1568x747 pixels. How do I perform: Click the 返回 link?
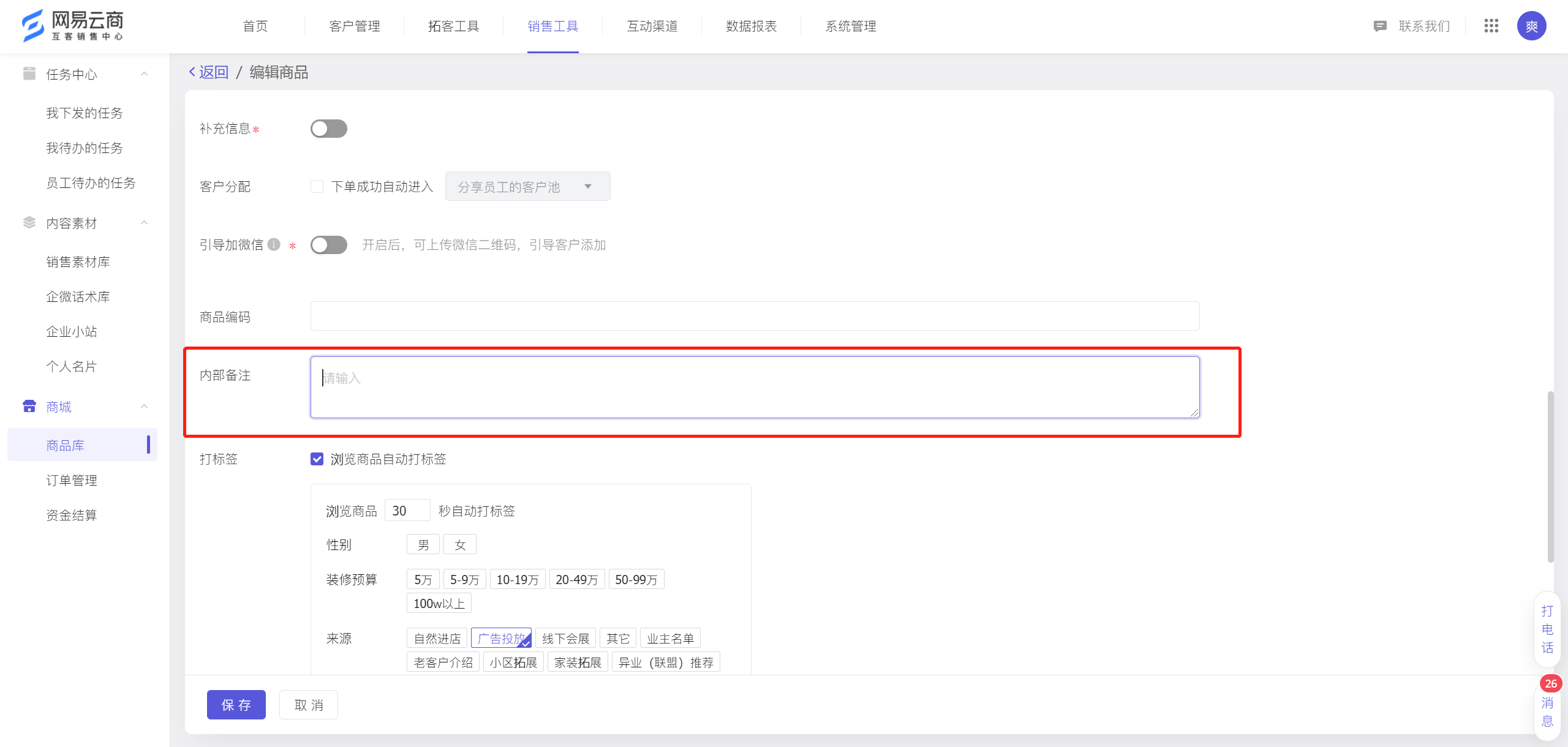[x=214, y=72]
